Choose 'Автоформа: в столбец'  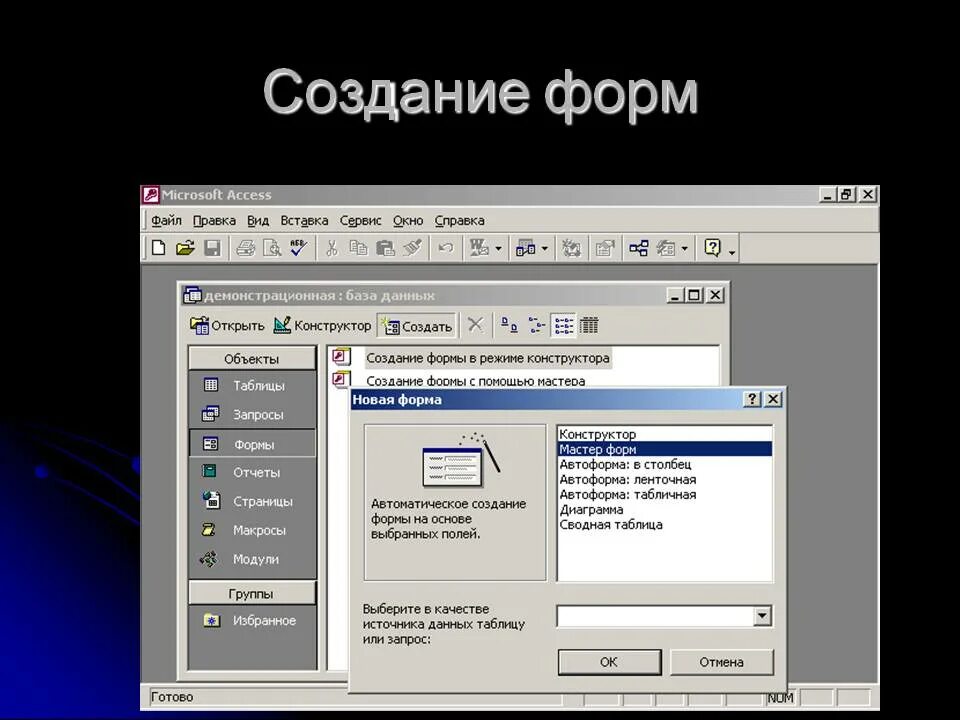coord(664,464)
